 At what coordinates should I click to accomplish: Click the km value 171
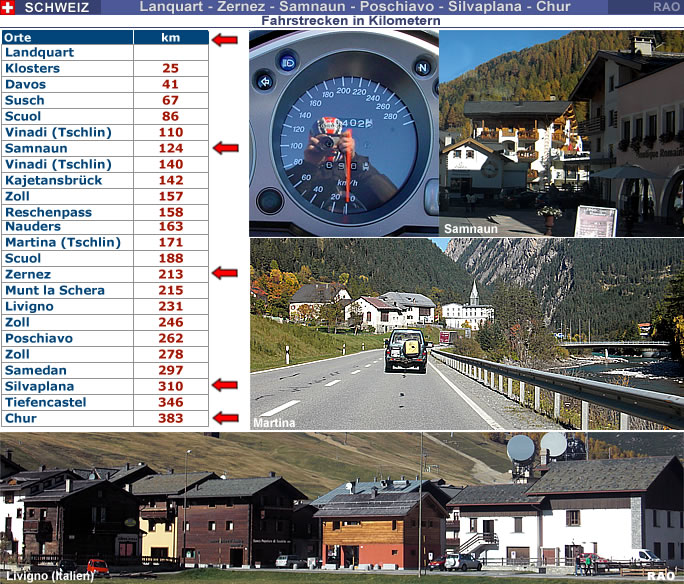pos(171,242)
